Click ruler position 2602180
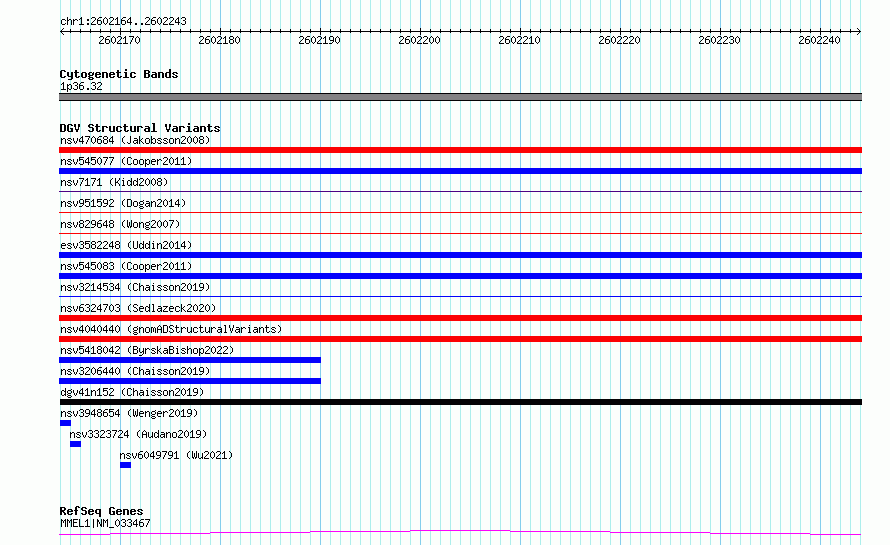Screen dimensions: 890x545 point(219,40)
